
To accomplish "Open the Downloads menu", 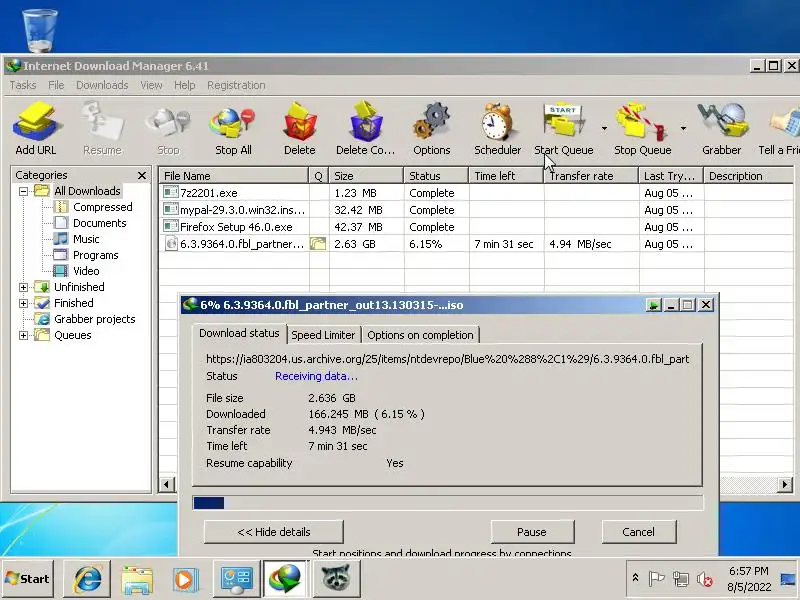I will [102, 85].
